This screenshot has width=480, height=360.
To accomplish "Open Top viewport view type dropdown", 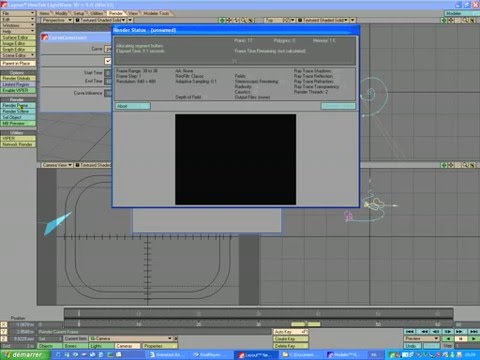I will pos(279,20).
